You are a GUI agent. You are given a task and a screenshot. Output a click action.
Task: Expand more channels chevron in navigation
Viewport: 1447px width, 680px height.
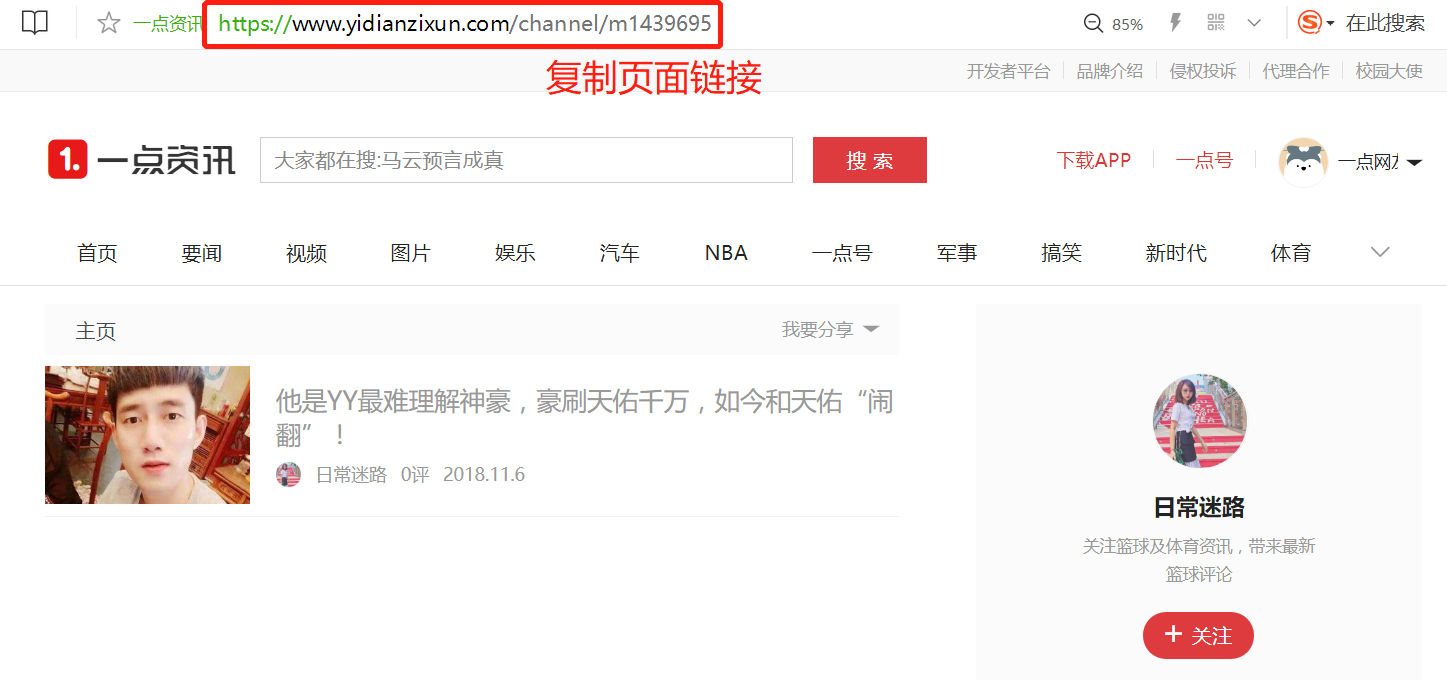[1380, 252]
